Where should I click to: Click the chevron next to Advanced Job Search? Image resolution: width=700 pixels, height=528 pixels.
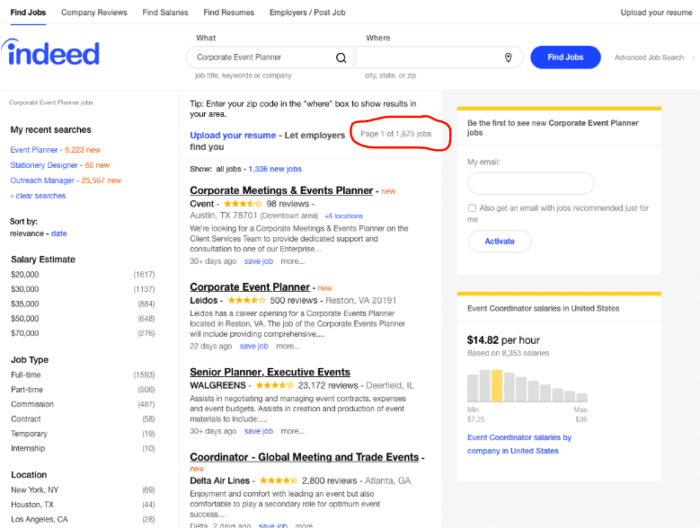point(693,58)
